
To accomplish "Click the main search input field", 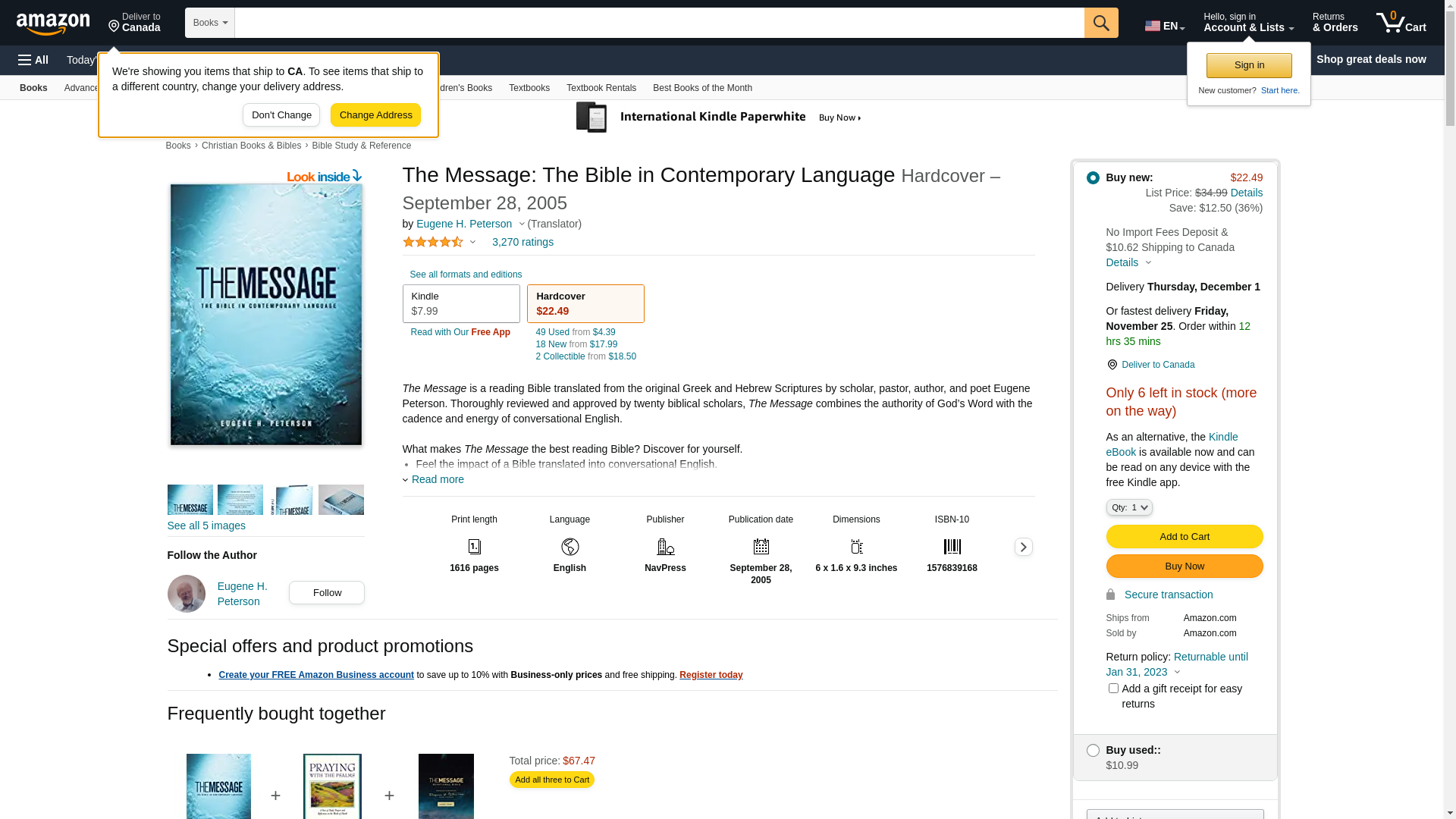I will 658,23.
